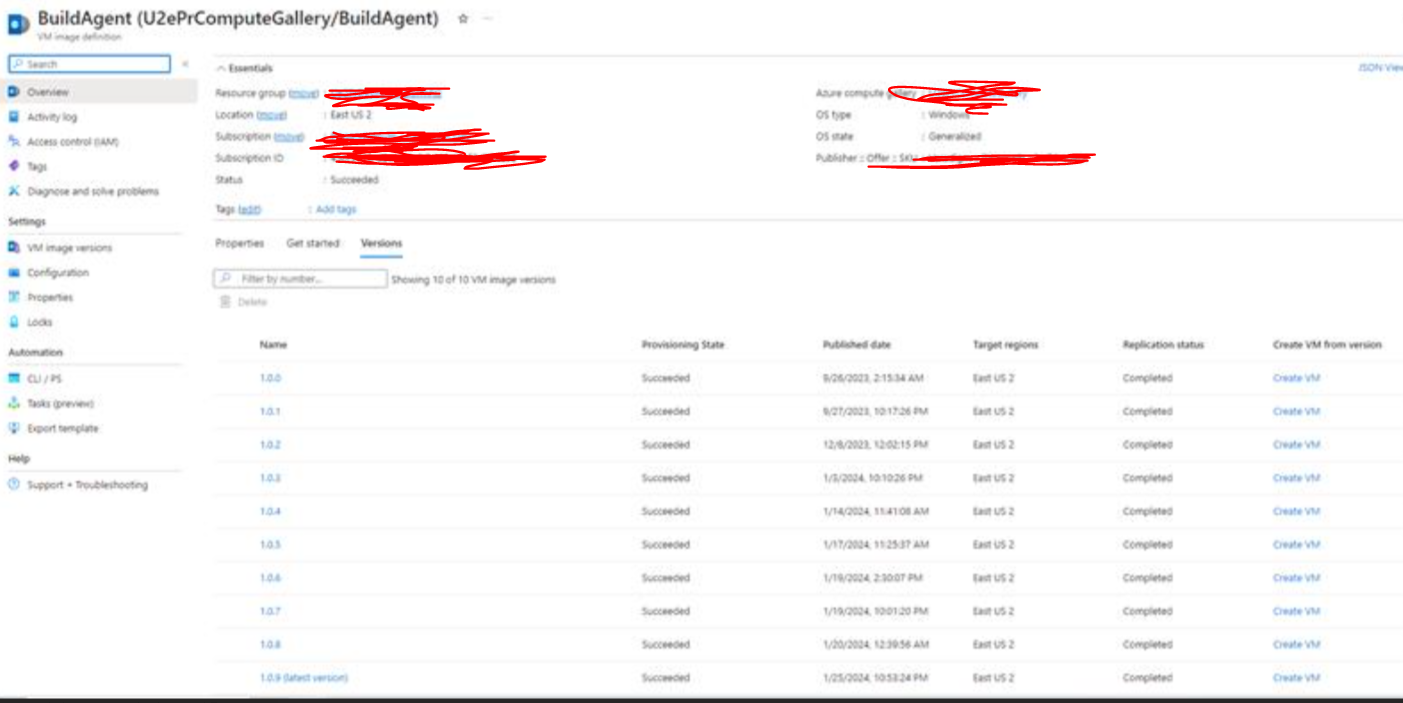The height and width of the screenshot is (703, 1403).
Task: Open image version 1.0.5
Action: point(270,545)
